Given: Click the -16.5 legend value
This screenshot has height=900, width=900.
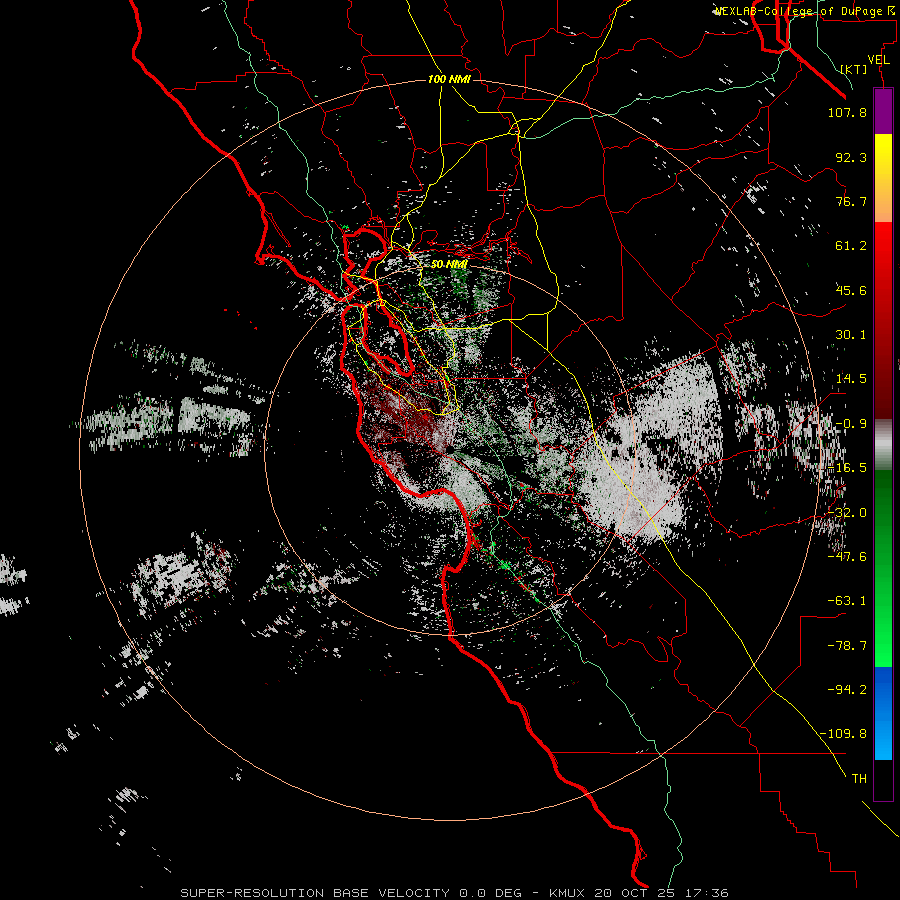Looking at the screenshot, I should (x=847, y=468).
